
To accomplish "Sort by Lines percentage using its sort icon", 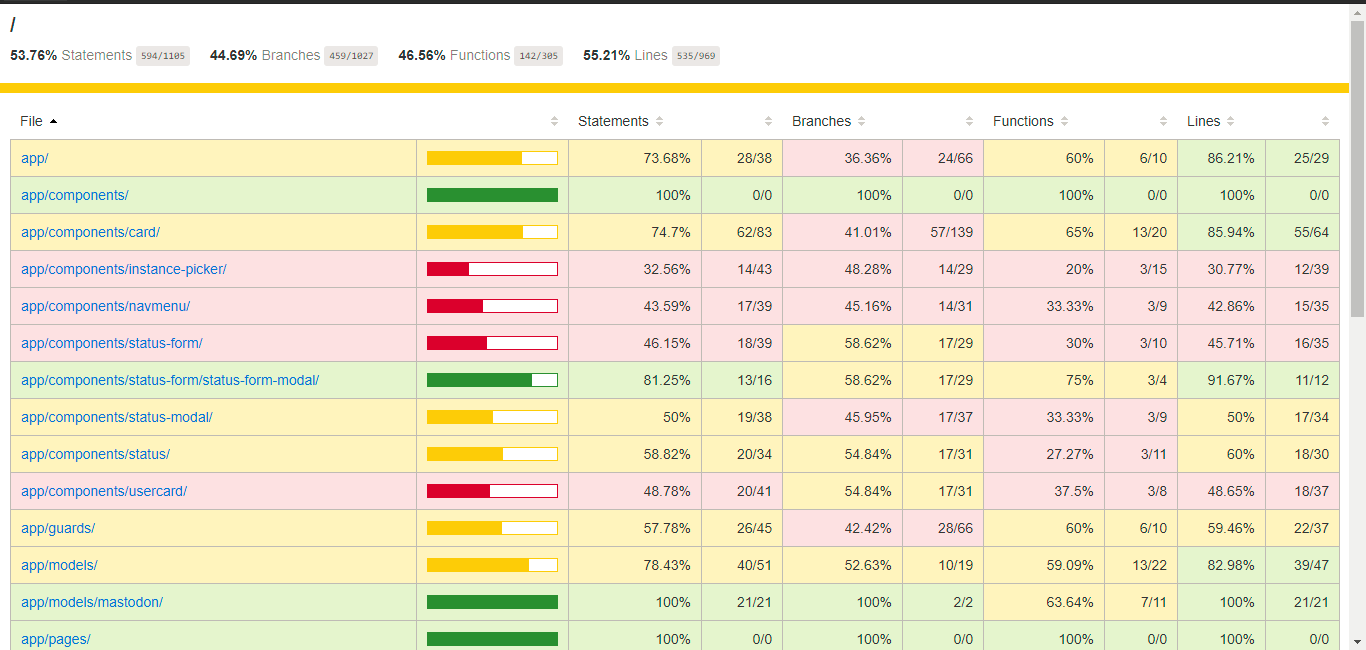I will [x=1230, y=121].
